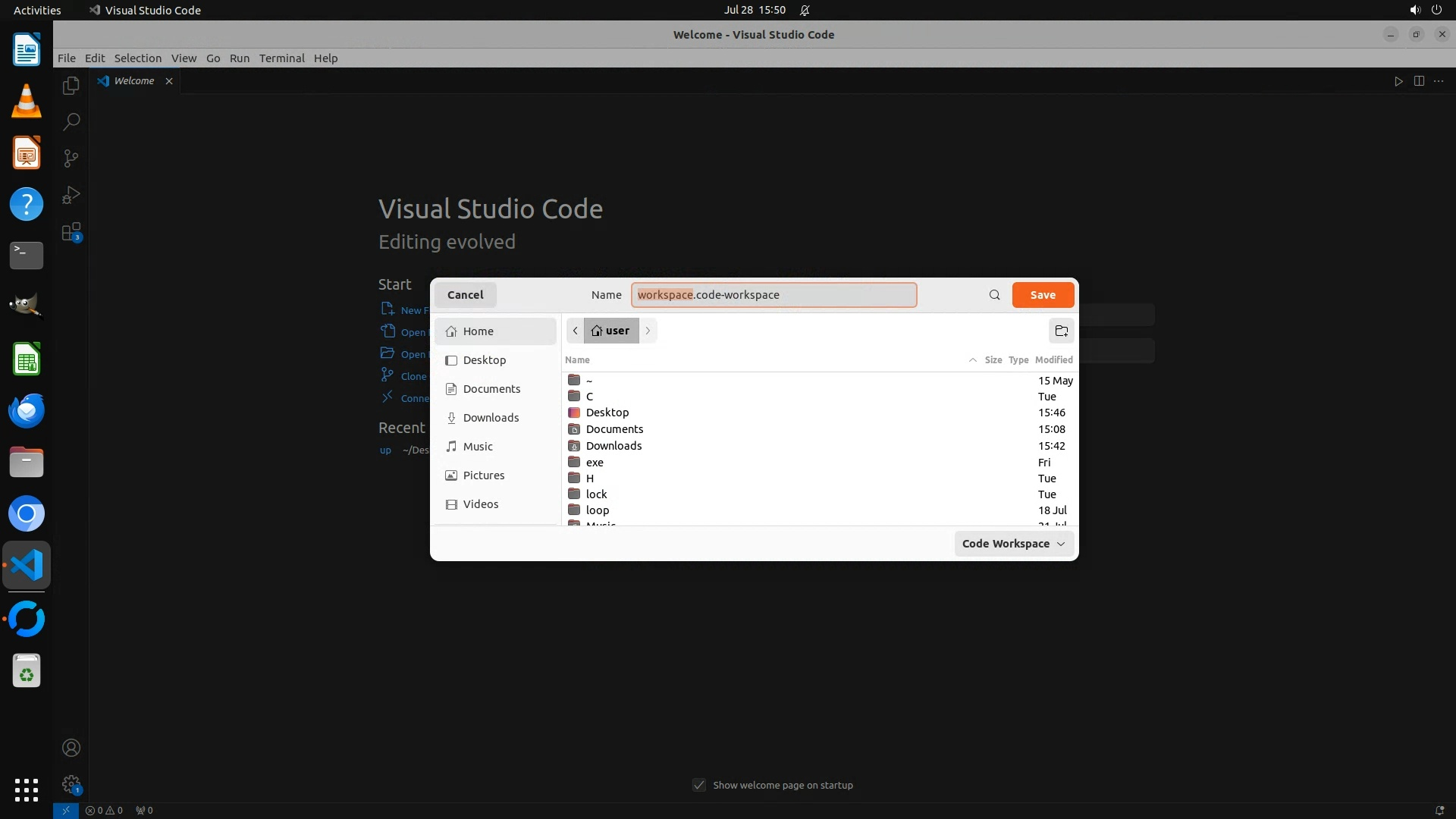The height and width of the screenshot is (819, 1456).
Task: Open Source Control view icon
Action: (71, 158)
